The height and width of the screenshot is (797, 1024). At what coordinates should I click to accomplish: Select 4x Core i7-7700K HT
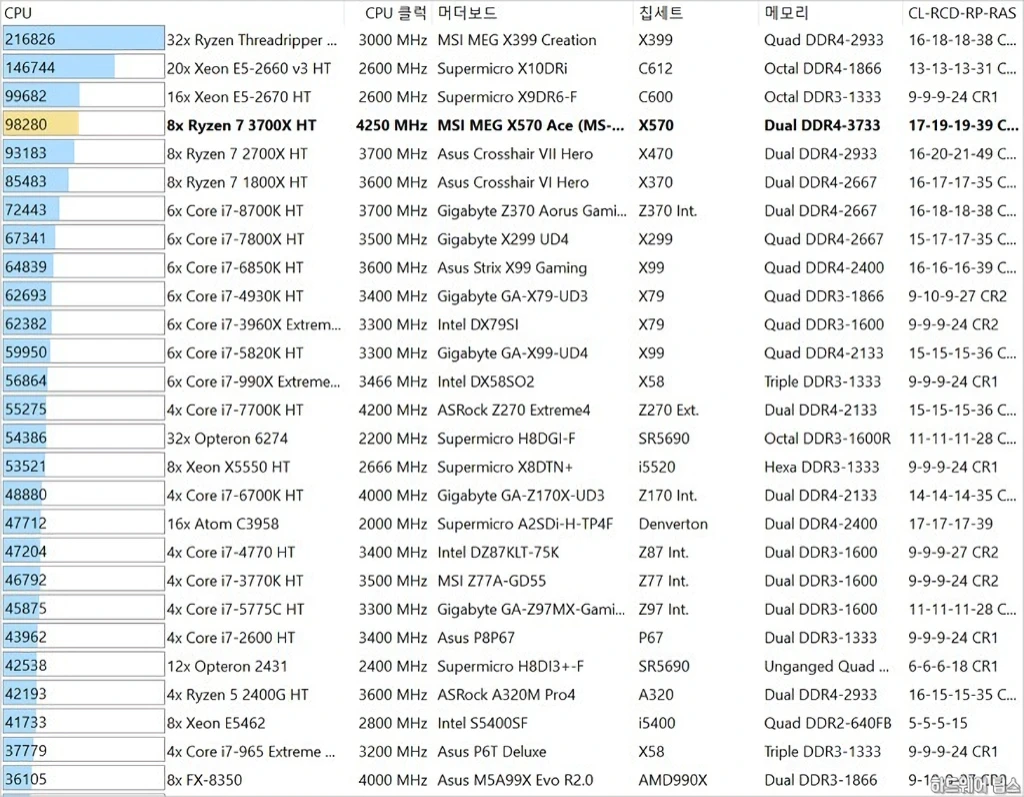click(x=235, y=410)
